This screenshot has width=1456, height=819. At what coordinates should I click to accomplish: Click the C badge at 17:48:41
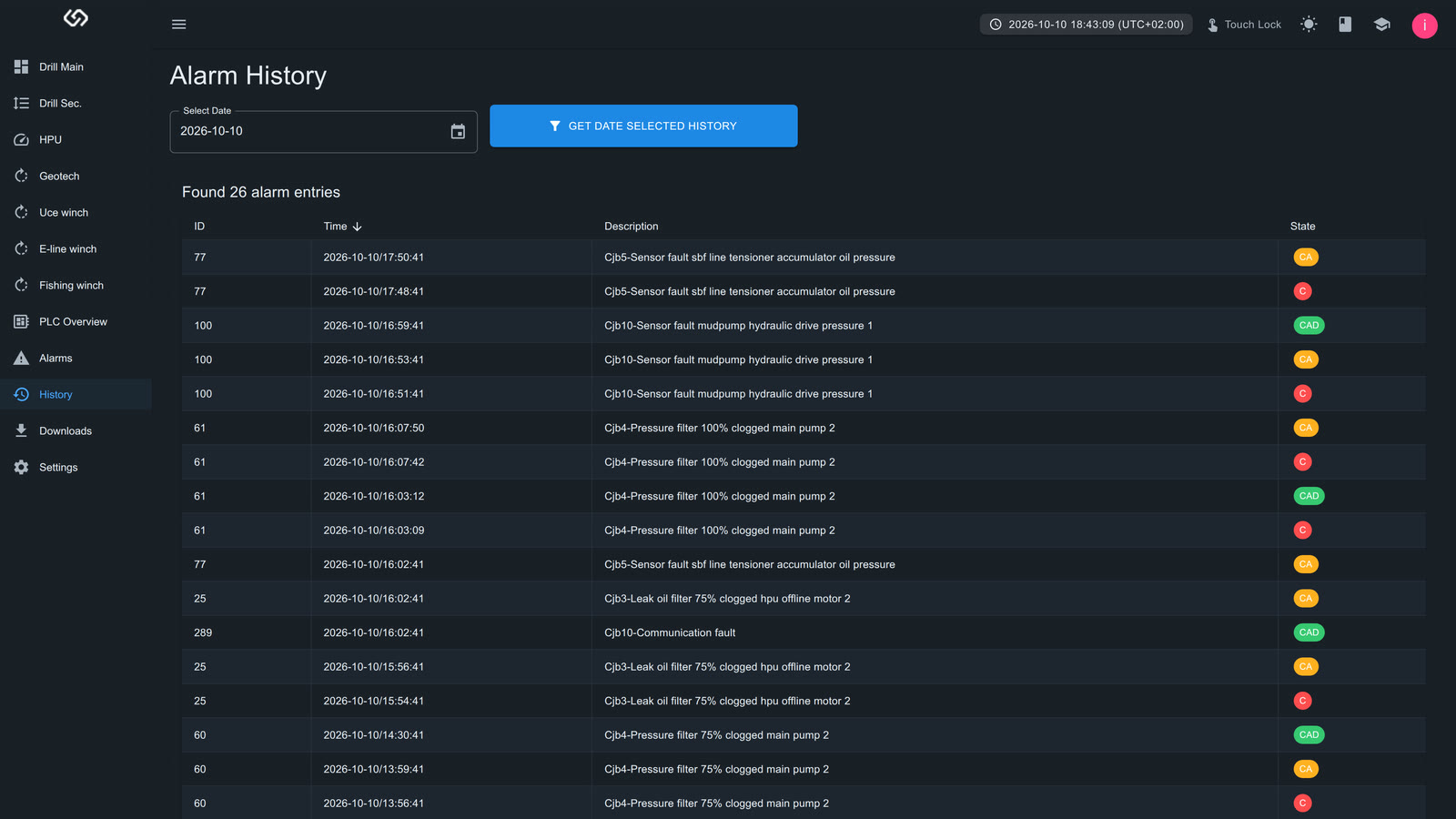(1302, 291)
